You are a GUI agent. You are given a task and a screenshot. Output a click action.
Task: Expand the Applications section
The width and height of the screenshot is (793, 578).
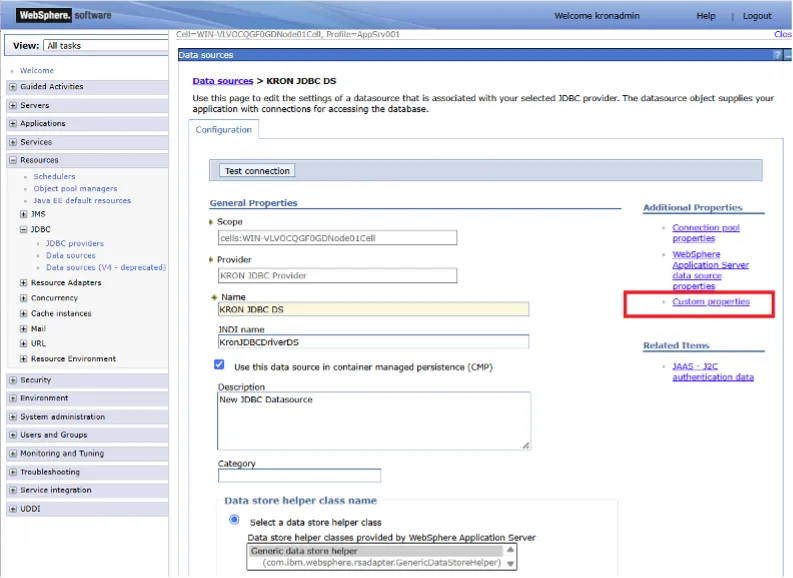pos(13,124)
